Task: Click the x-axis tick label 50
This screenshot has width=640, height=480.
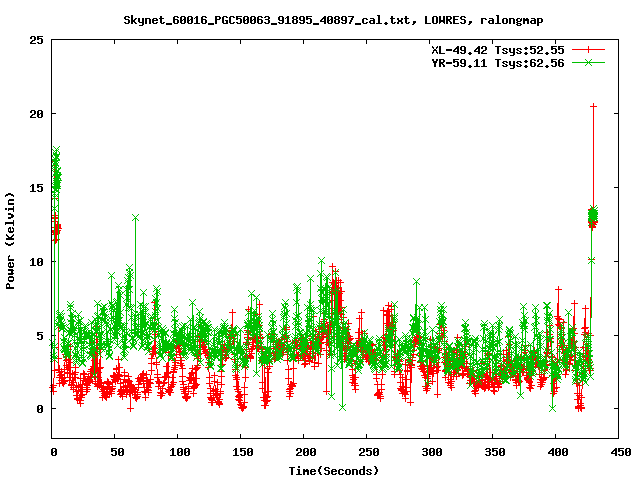Action: pyautogui.click(x=117, y=452)
